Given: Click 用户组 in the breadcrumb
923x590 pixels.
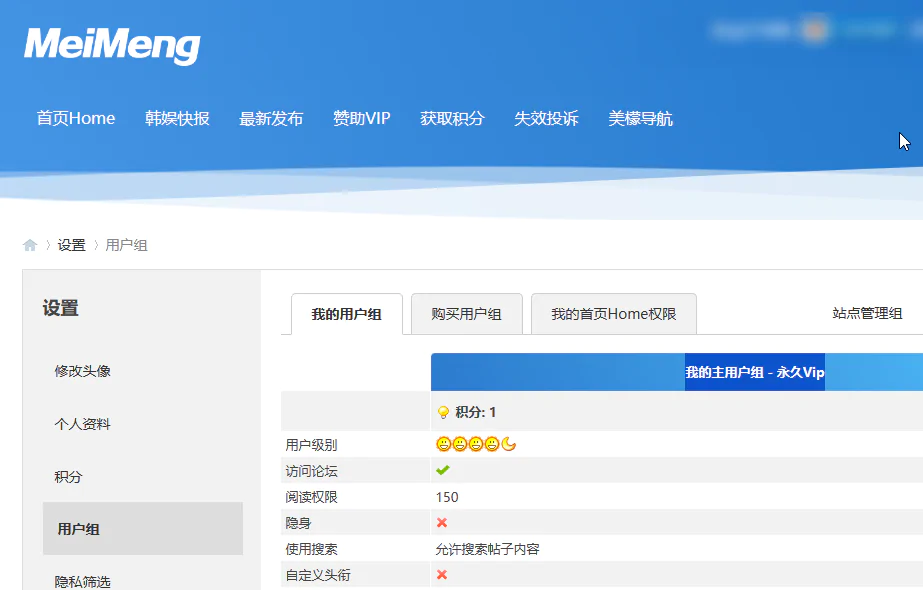Looking at the screenshot, I should [x=127, y=245].
